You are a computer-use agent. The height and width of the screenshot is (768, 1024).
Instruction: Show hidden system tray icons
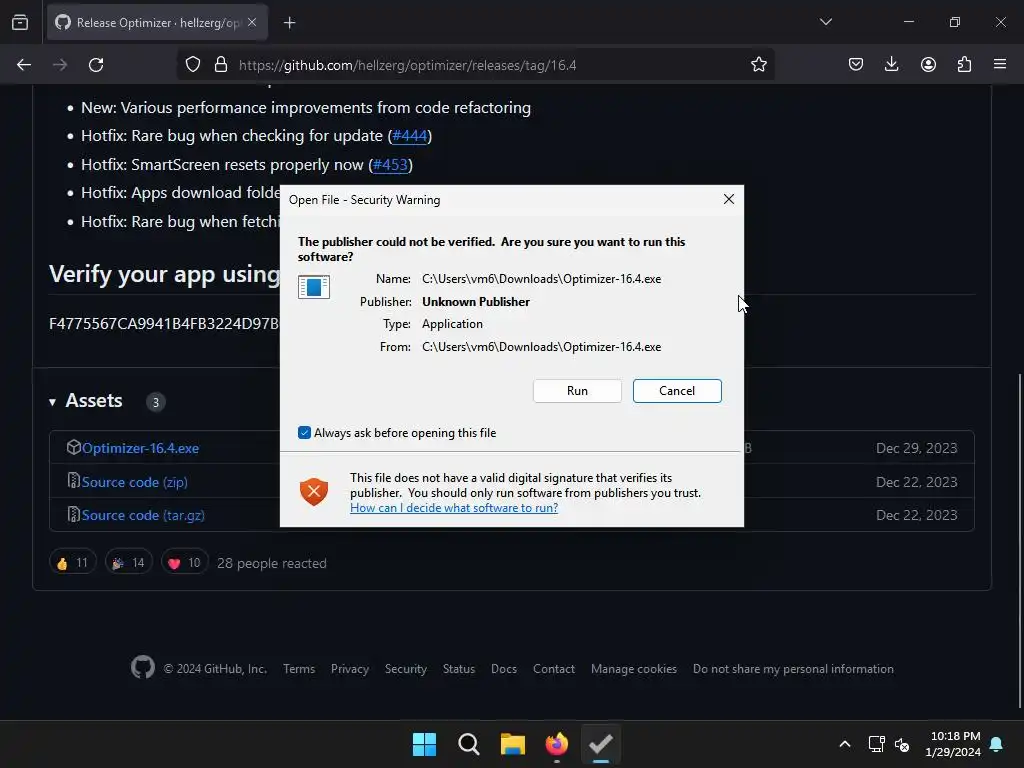844,744
